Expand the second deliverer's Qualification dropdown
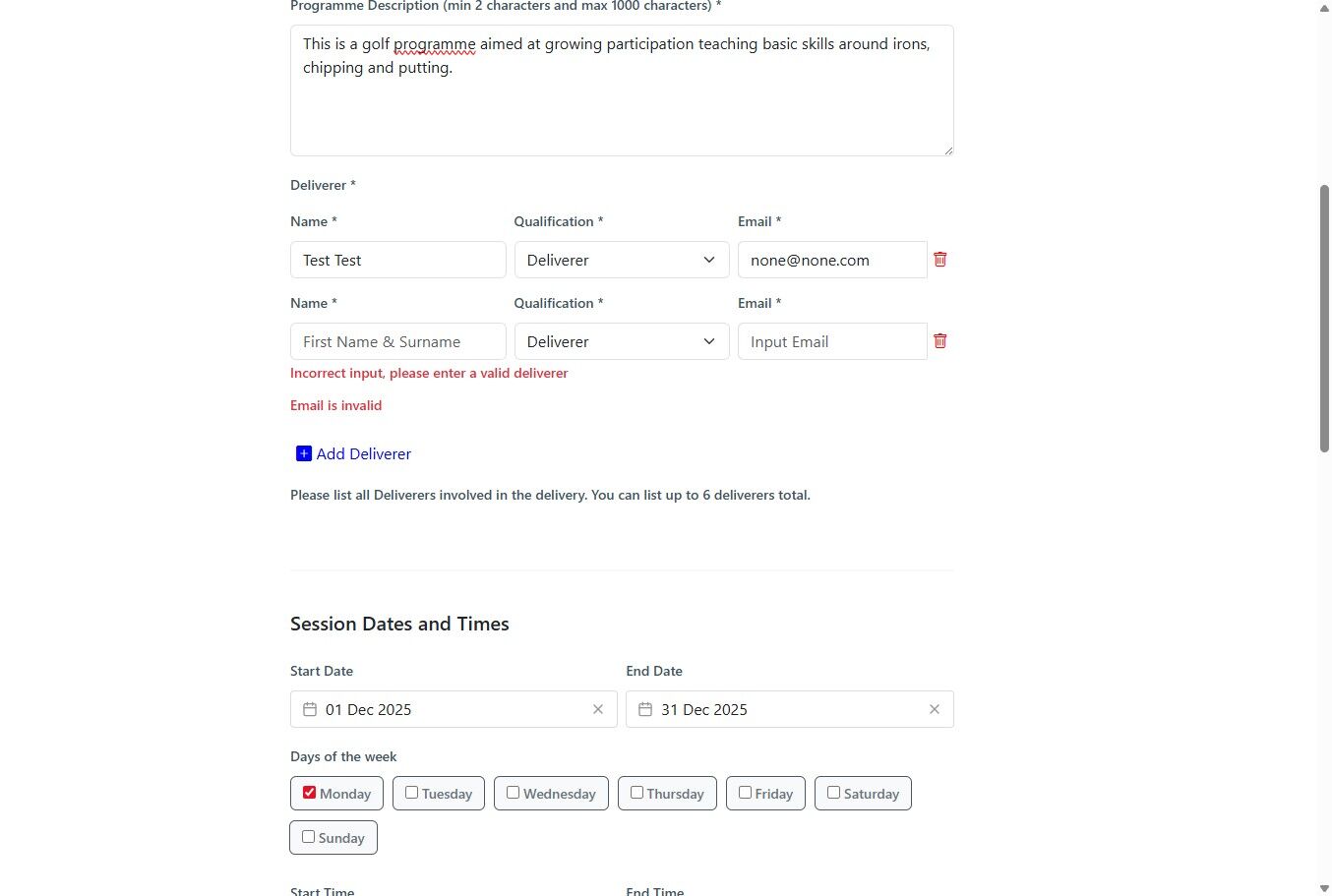Viewport: 1332px width, 896px height. (622, 341)
